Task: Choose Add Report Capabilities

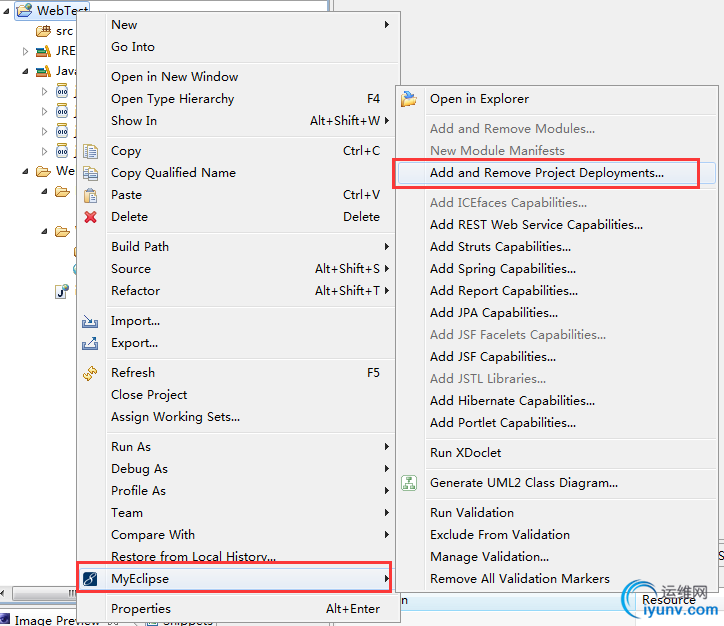Action: tap(504, 291)
